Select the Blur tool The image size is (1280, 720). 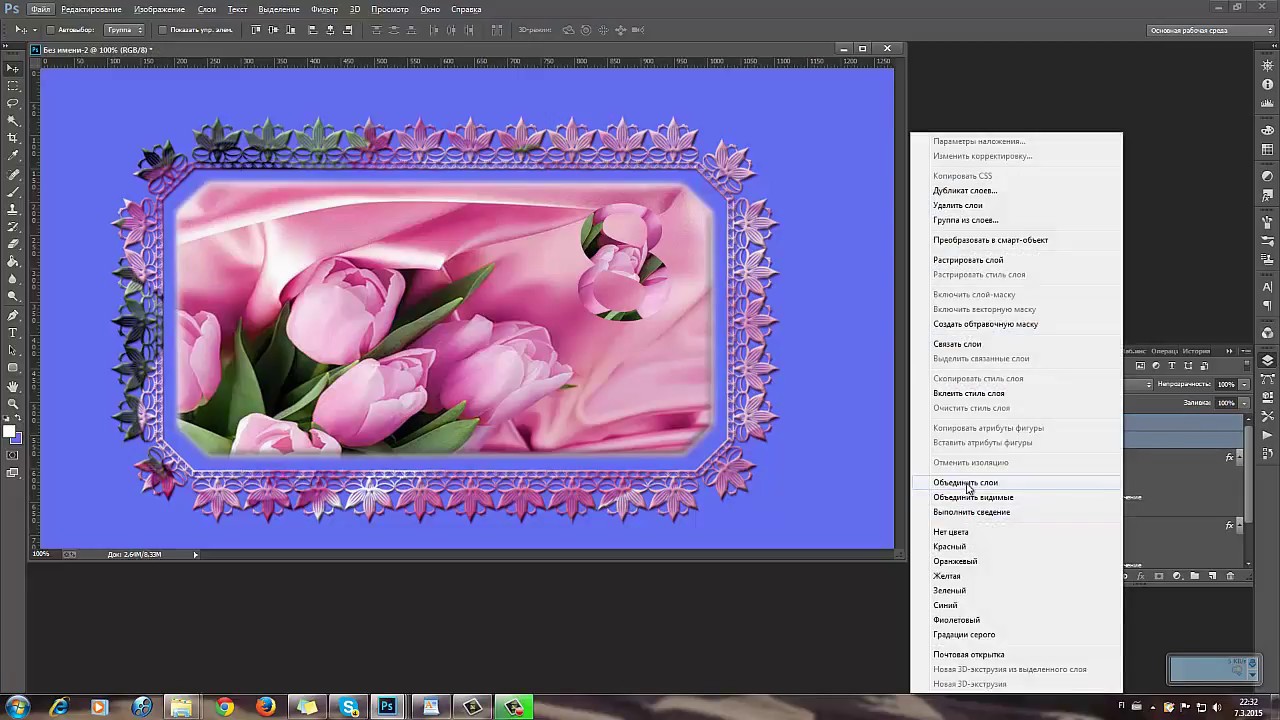[x=13, y=279]
